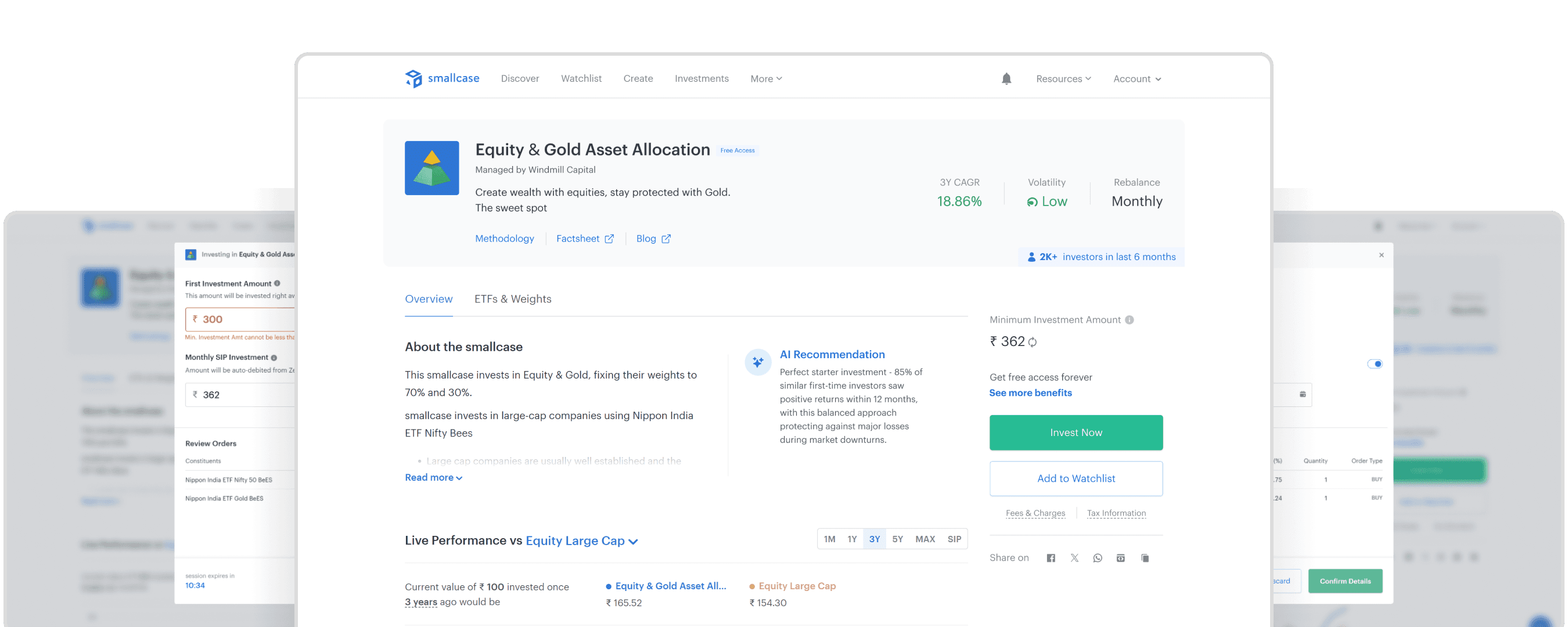
Task: Refresh the minimum investment amount
Action: pos(1033,342)
